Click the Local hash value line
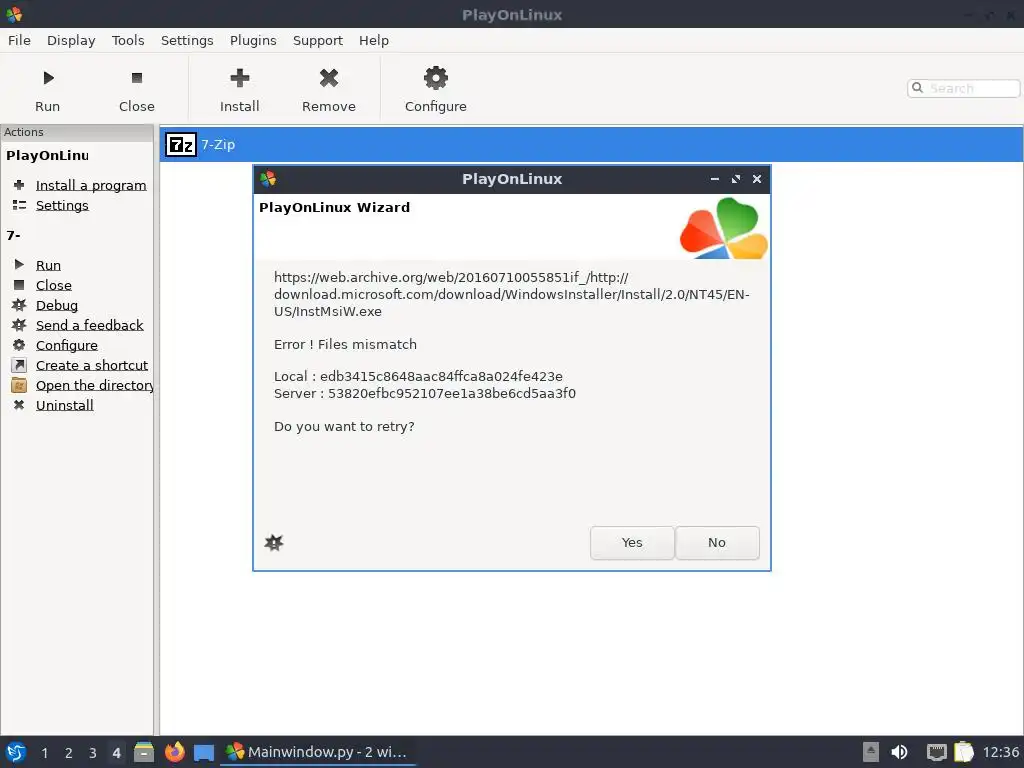This screenshot has width=1024, height=768. coord(418,376)
